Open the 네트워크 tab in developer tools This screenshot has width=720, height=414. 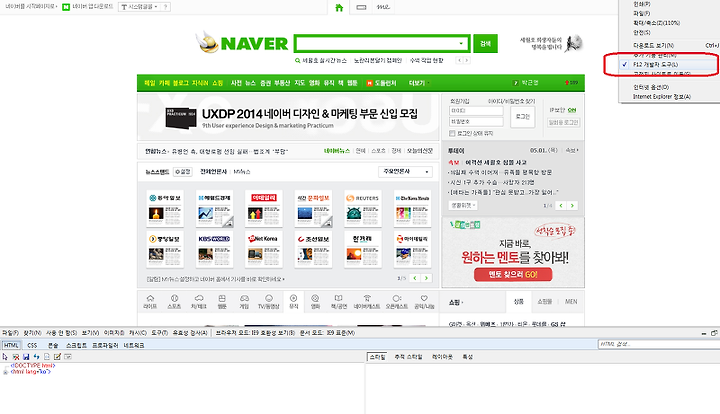click(134, 345)
